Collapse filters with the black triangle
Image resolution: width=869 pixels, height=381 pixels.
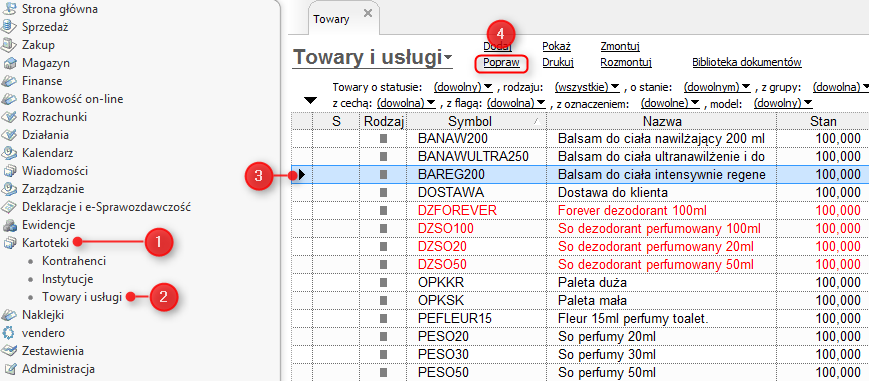click(x=311, y=100)
